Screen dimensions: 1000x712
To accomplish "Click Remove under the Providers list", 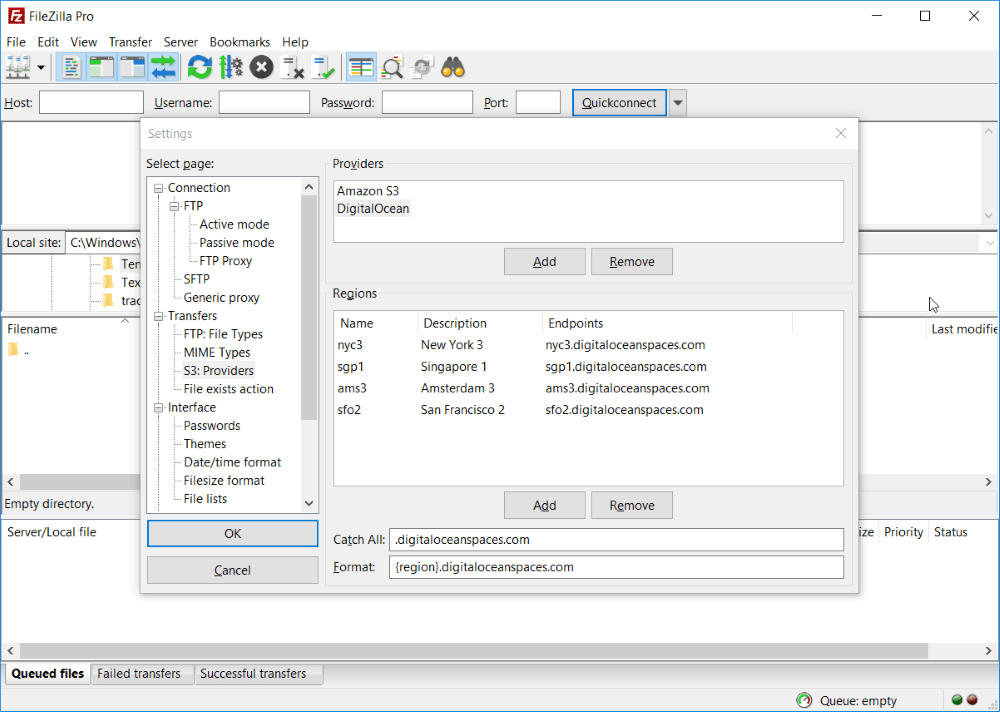I will 631,262.
